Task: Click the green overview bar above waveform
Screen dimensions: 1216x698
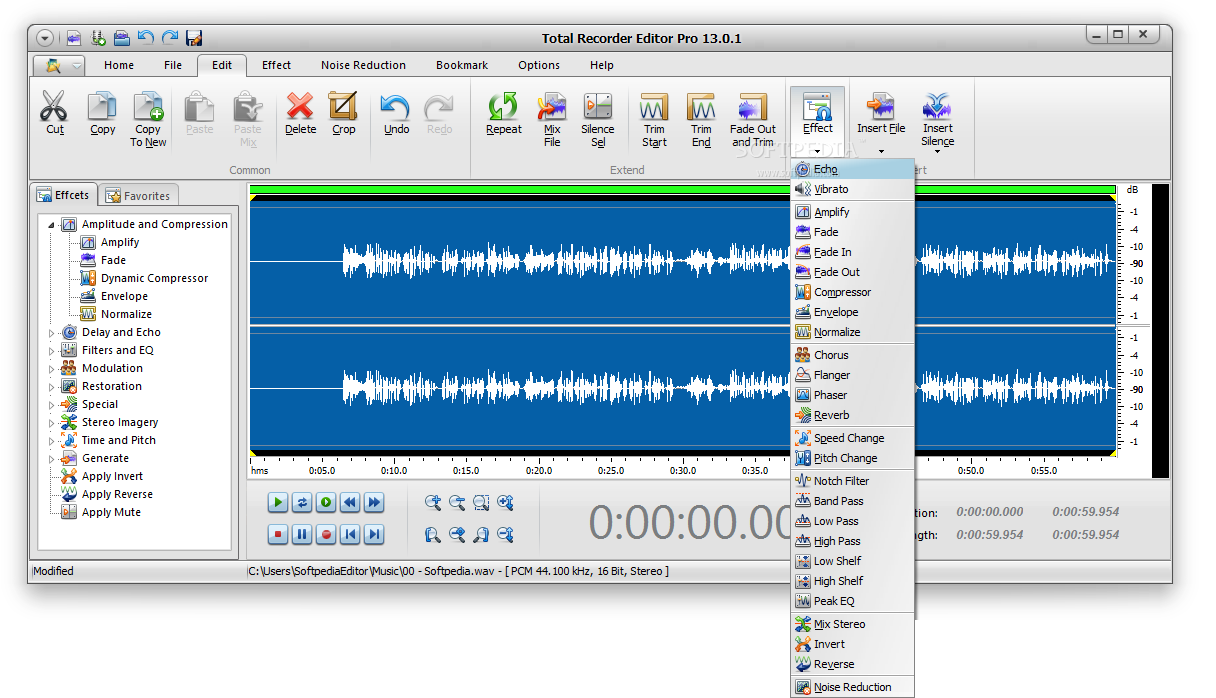Action: 682,189
